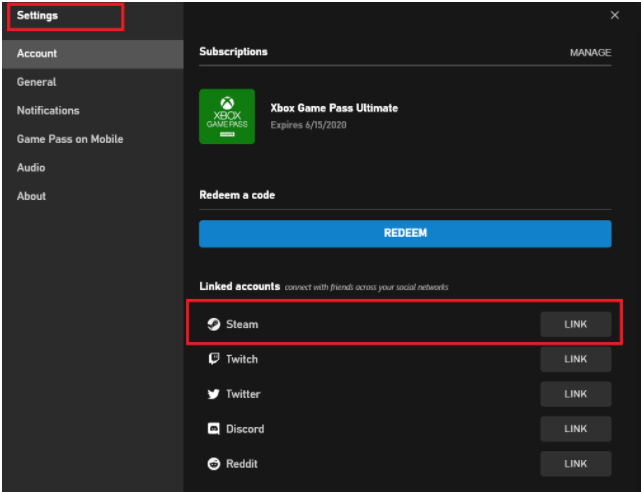641x492 pixels.
Task: Click the Twitter bird icon
Action: (213, 394)
